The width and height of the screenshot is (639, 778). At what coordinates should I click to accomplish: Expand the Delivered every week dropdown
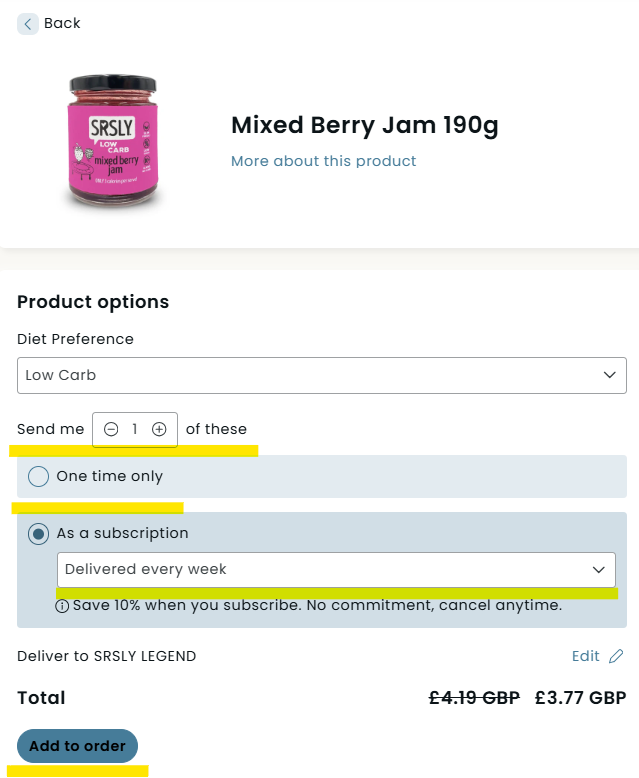pyautogui.click(x=336, y=570)
